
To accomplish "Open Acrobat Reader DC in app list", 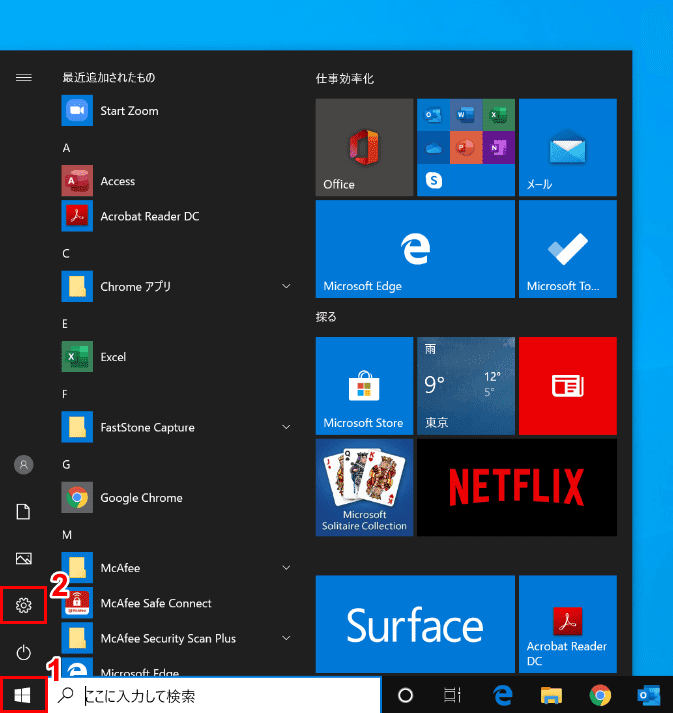I will 177,216.
